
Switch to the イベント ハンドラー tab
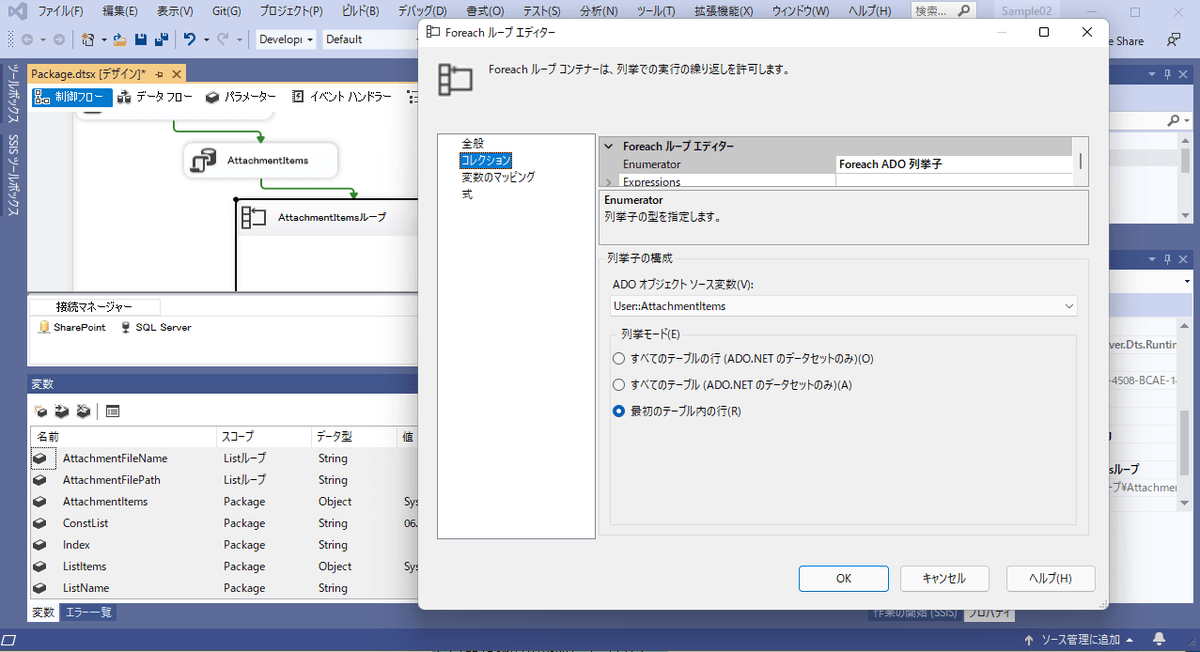(341, 97)
